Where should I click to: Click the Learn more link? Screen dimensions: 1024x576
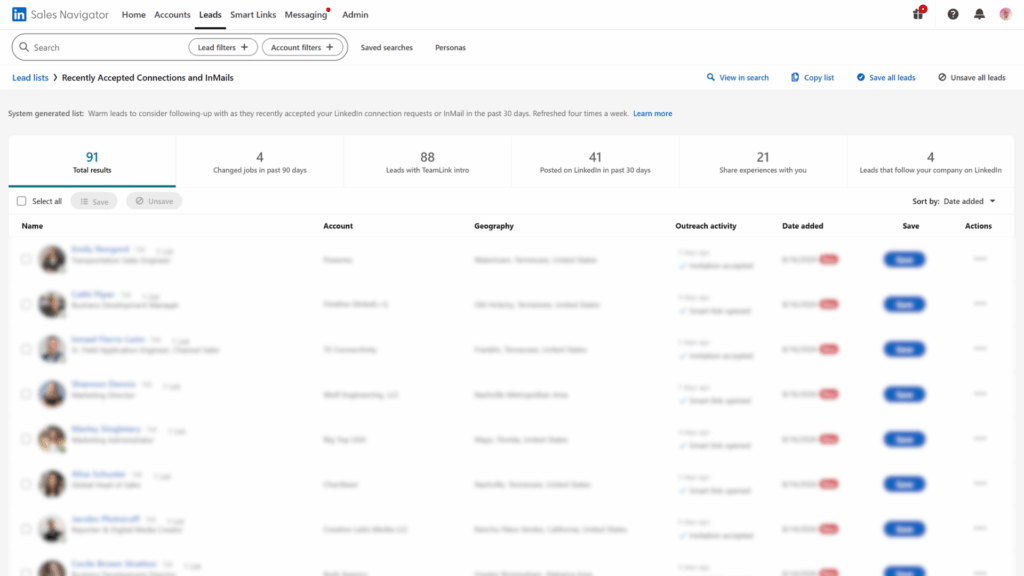652,114
